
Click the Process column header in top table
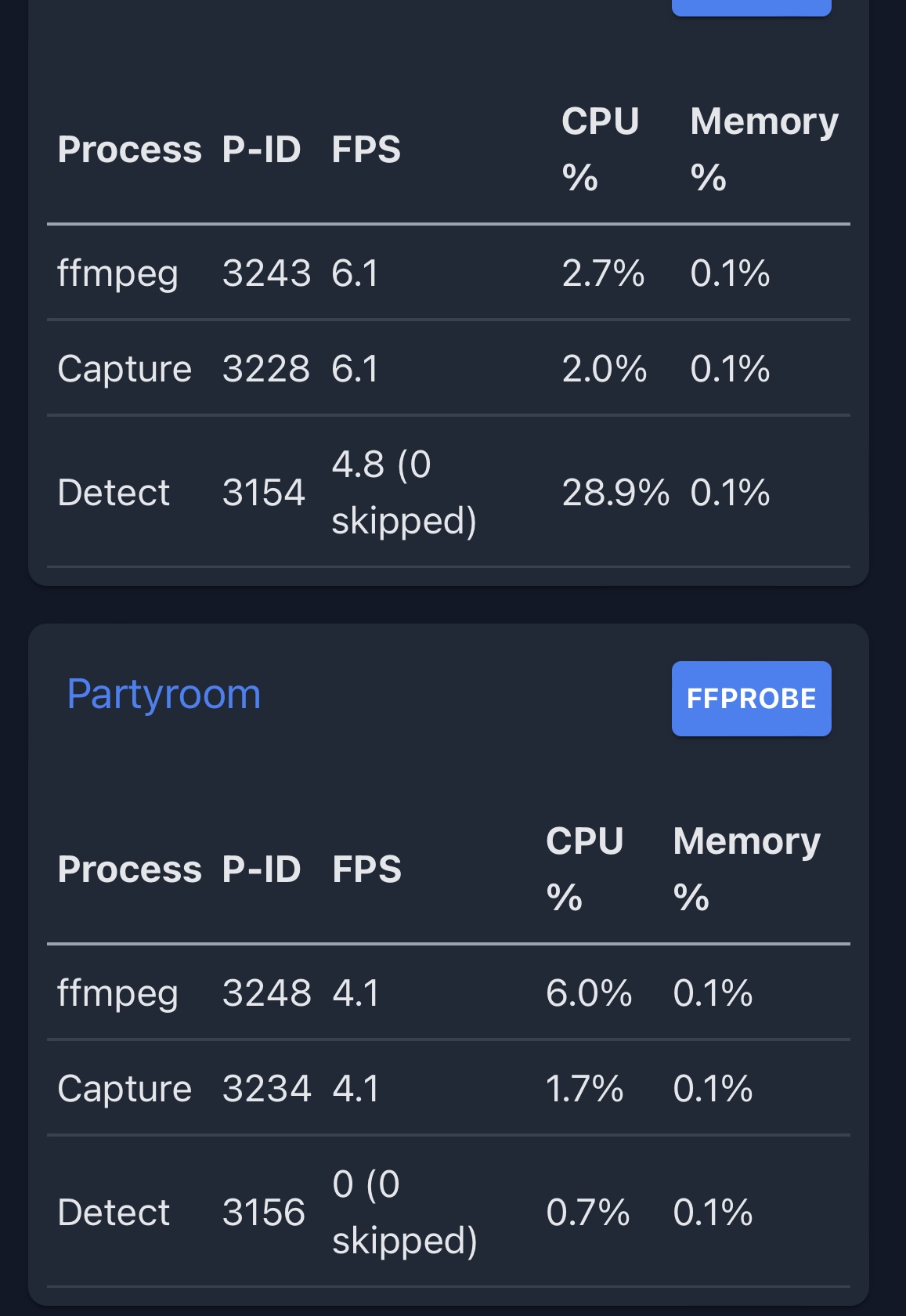pyautogui.click(x=129, y=149)
